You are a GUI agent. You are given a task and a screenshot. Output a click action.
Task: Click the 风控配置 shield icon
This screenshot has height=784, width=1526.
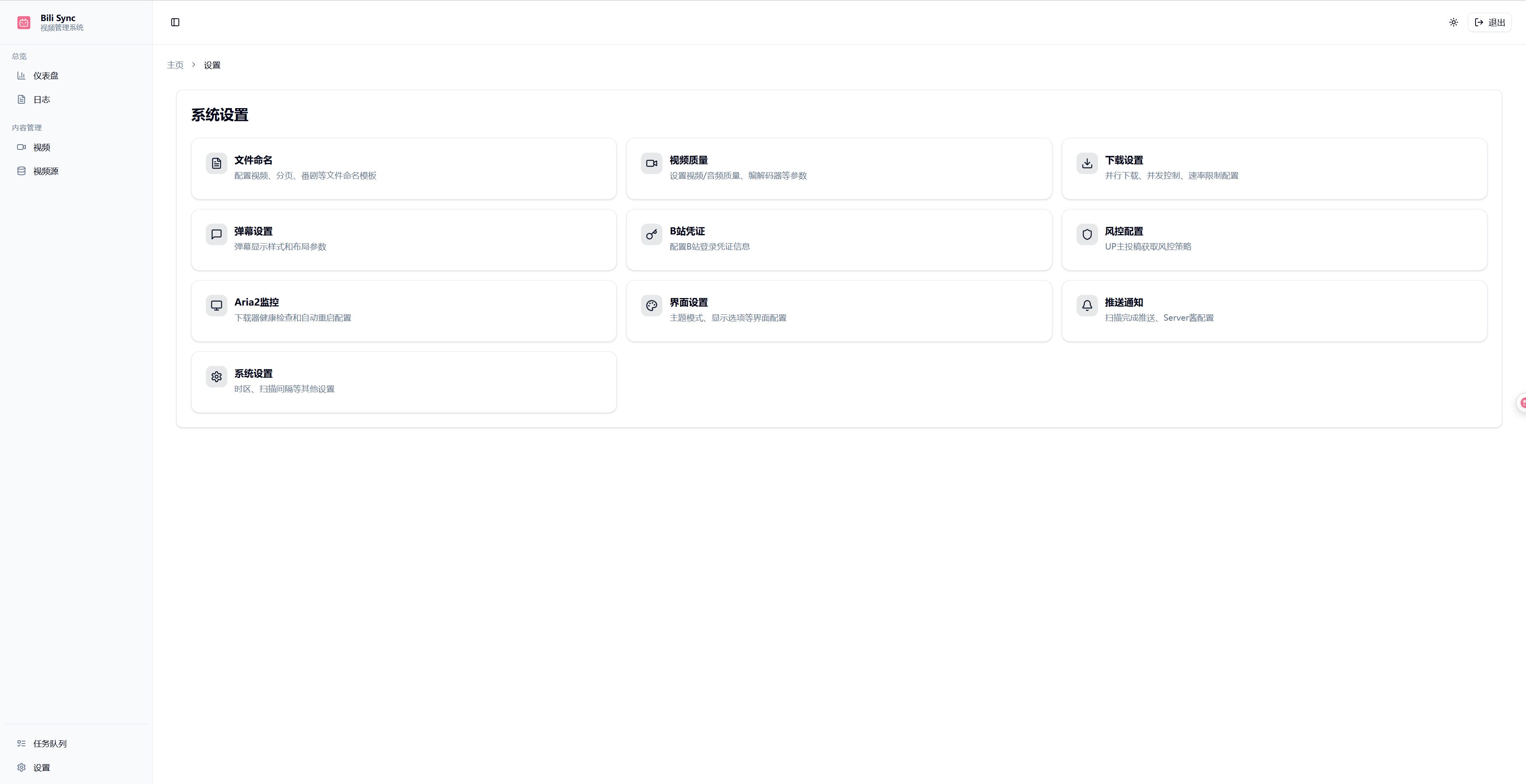point(1087,234)
